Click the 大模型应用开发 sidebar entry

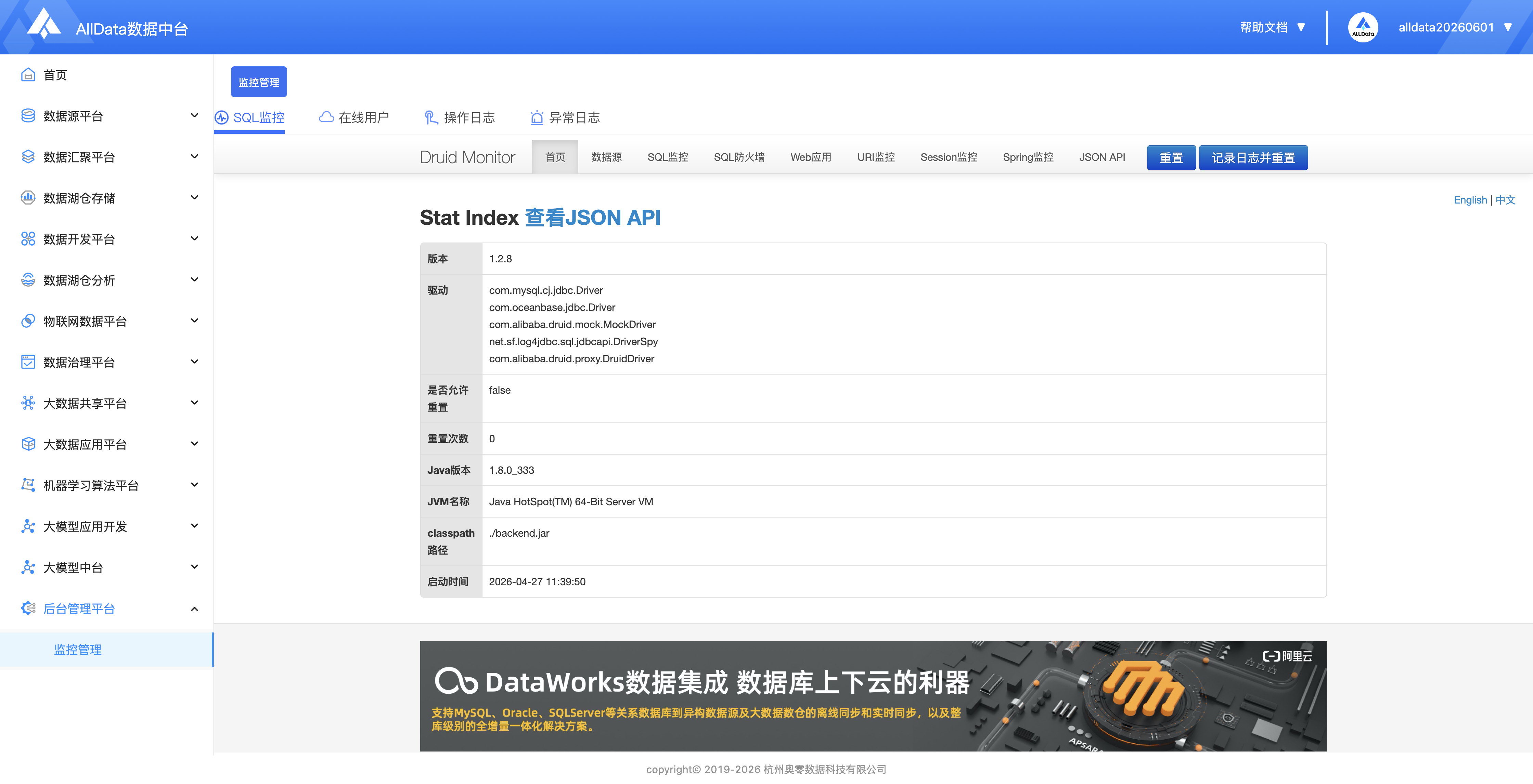point(106,526)
